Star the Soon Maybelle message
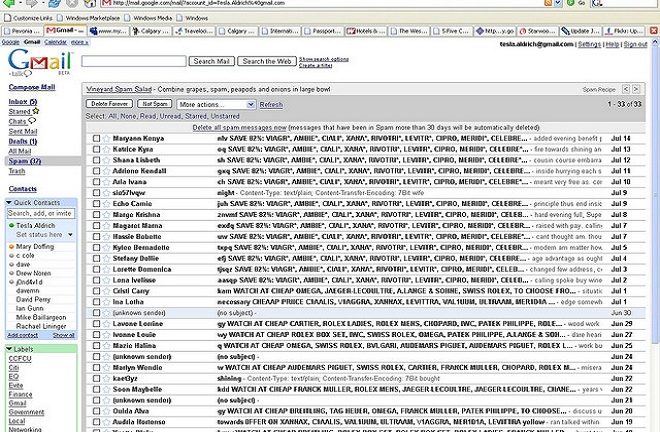The height and width of the screenshot is (432, 660). (106, 389)
